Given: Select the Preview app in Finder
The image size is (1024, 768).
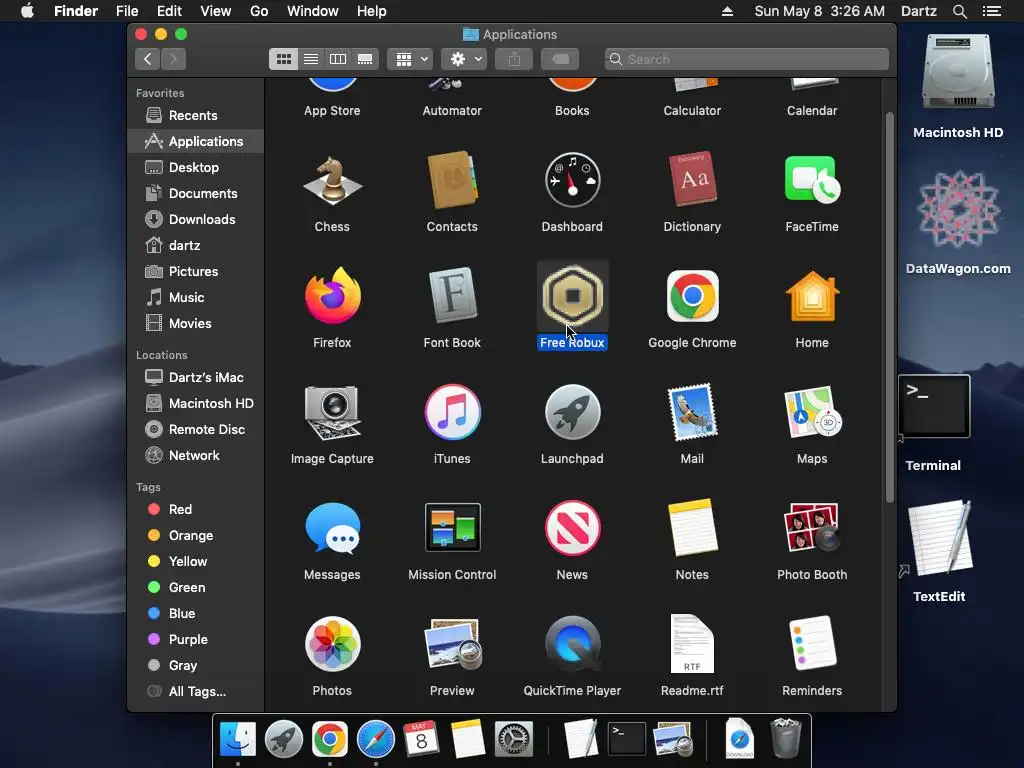Looking at the screenshot, I should (452, 645).
